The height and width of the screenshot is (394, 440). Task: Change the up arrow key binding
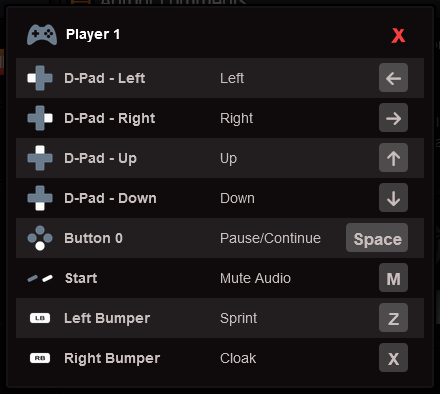[393, 158]
